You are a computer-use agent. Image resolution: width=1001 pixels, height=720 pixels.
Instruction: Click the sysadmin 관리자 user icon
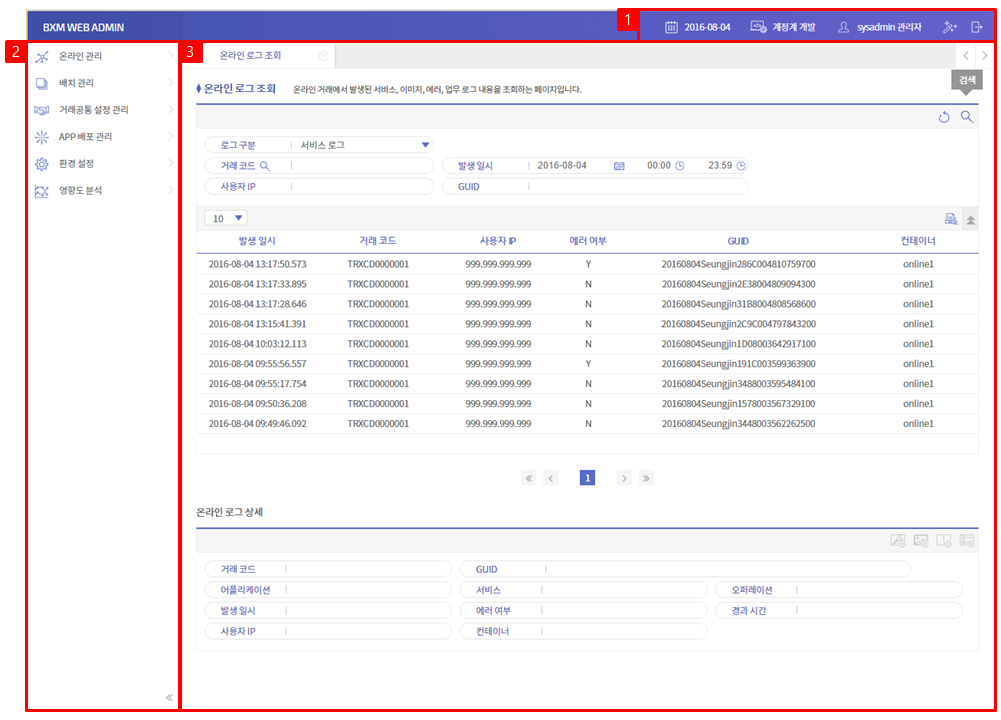coord(843,27)
